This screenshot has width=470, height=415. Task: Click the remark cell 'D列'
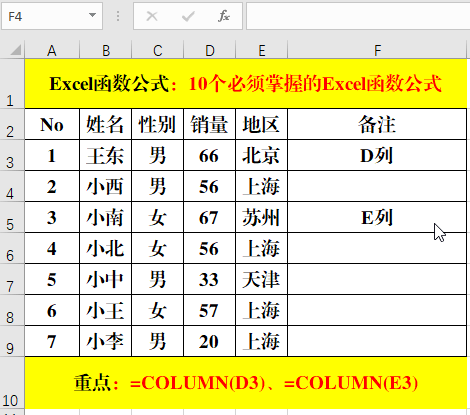pos(377,155)
